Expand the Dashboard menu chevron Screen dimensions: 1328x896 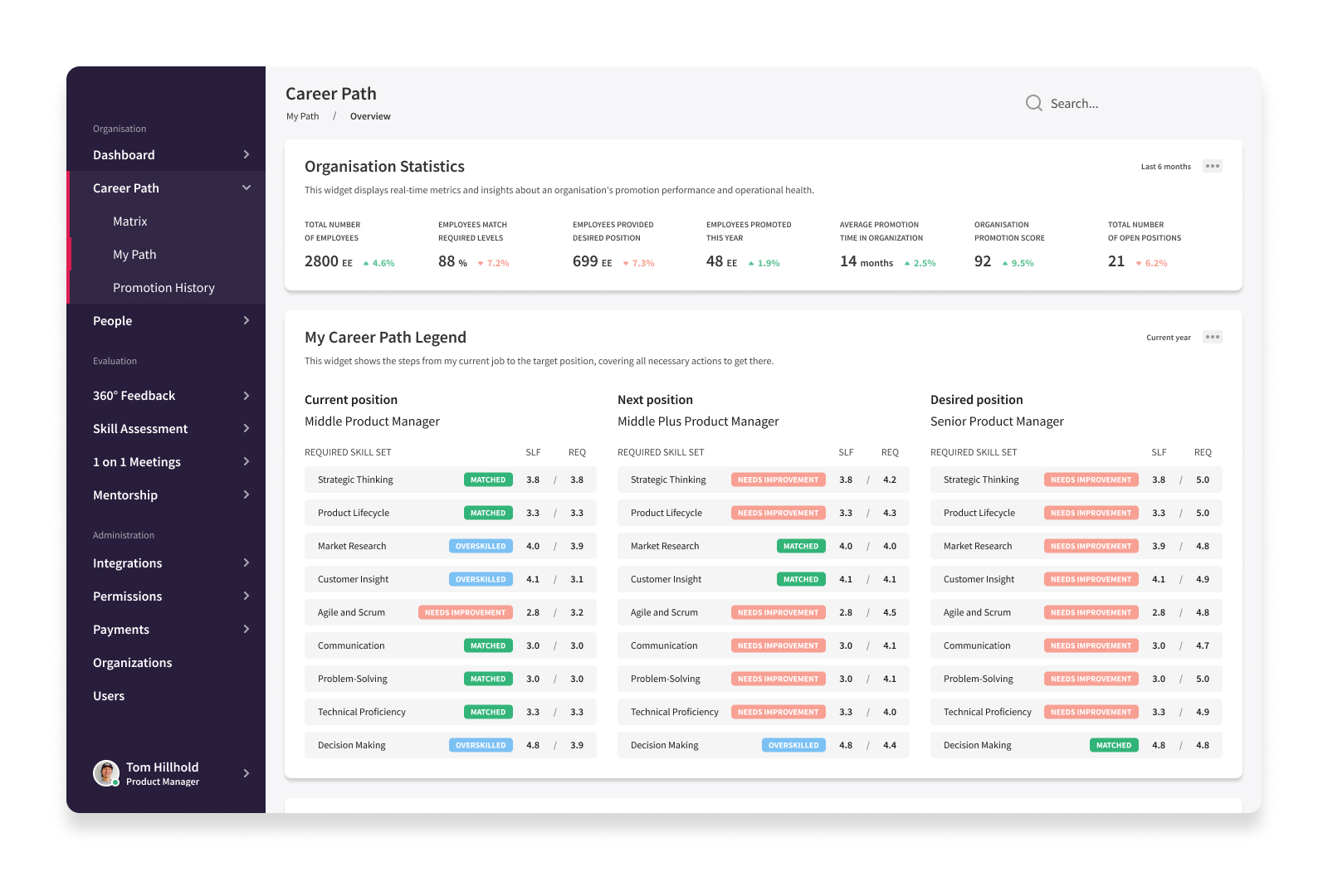pyautogui.click(x=247, y=154)
